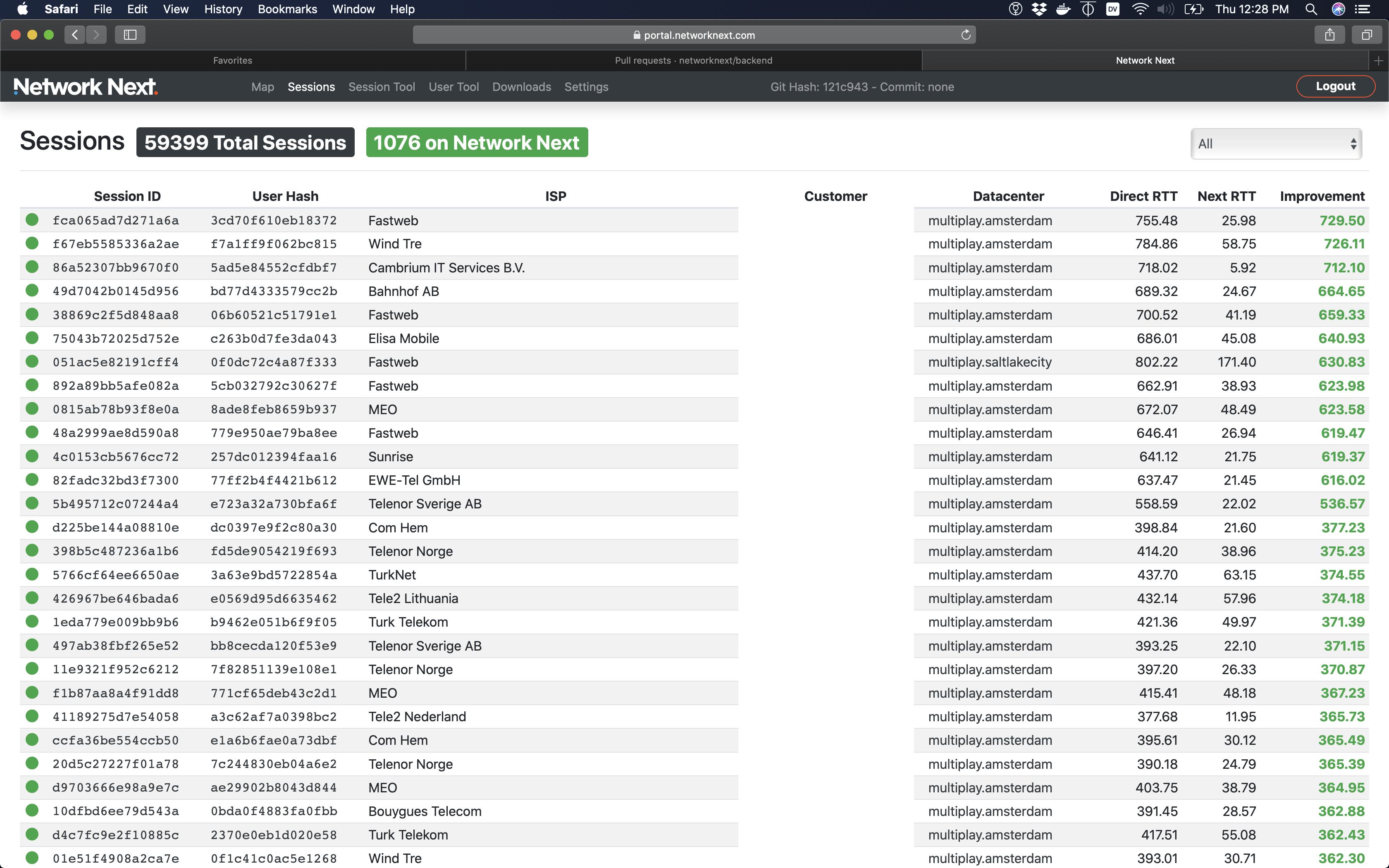Click the User Tool navigation icon

pos(454,86)
